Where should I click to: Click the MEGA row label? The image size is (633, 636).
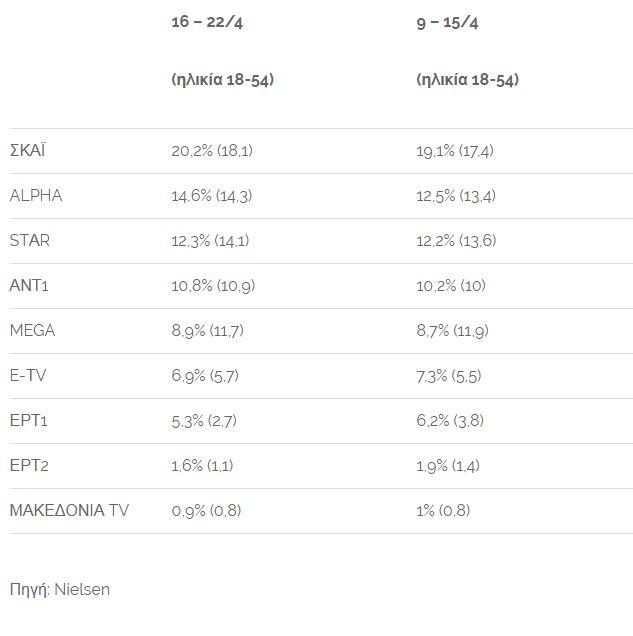tap(32, 331)
